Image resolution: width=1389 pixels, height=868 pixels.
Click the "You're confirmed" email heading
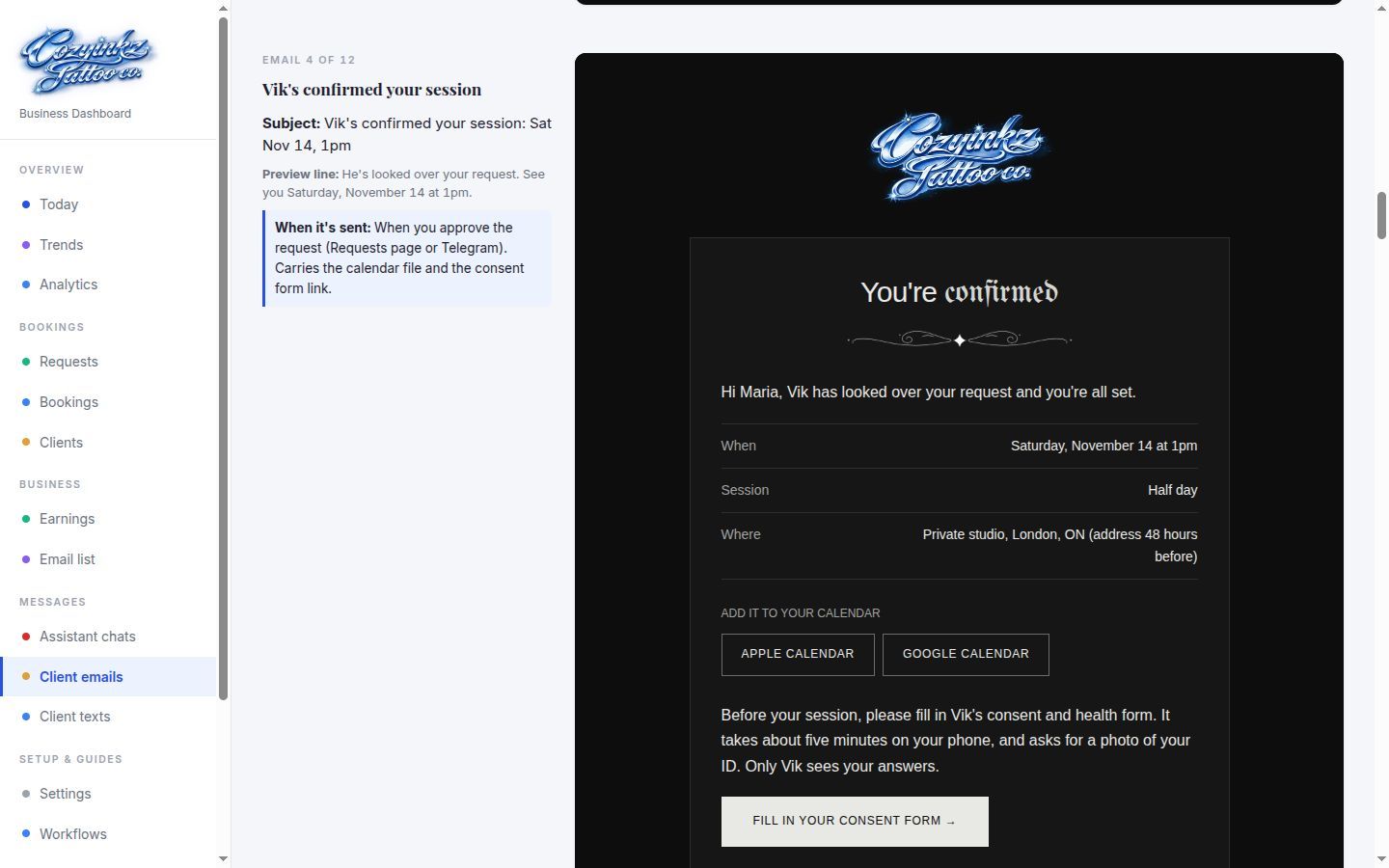[x=959, y=292]
